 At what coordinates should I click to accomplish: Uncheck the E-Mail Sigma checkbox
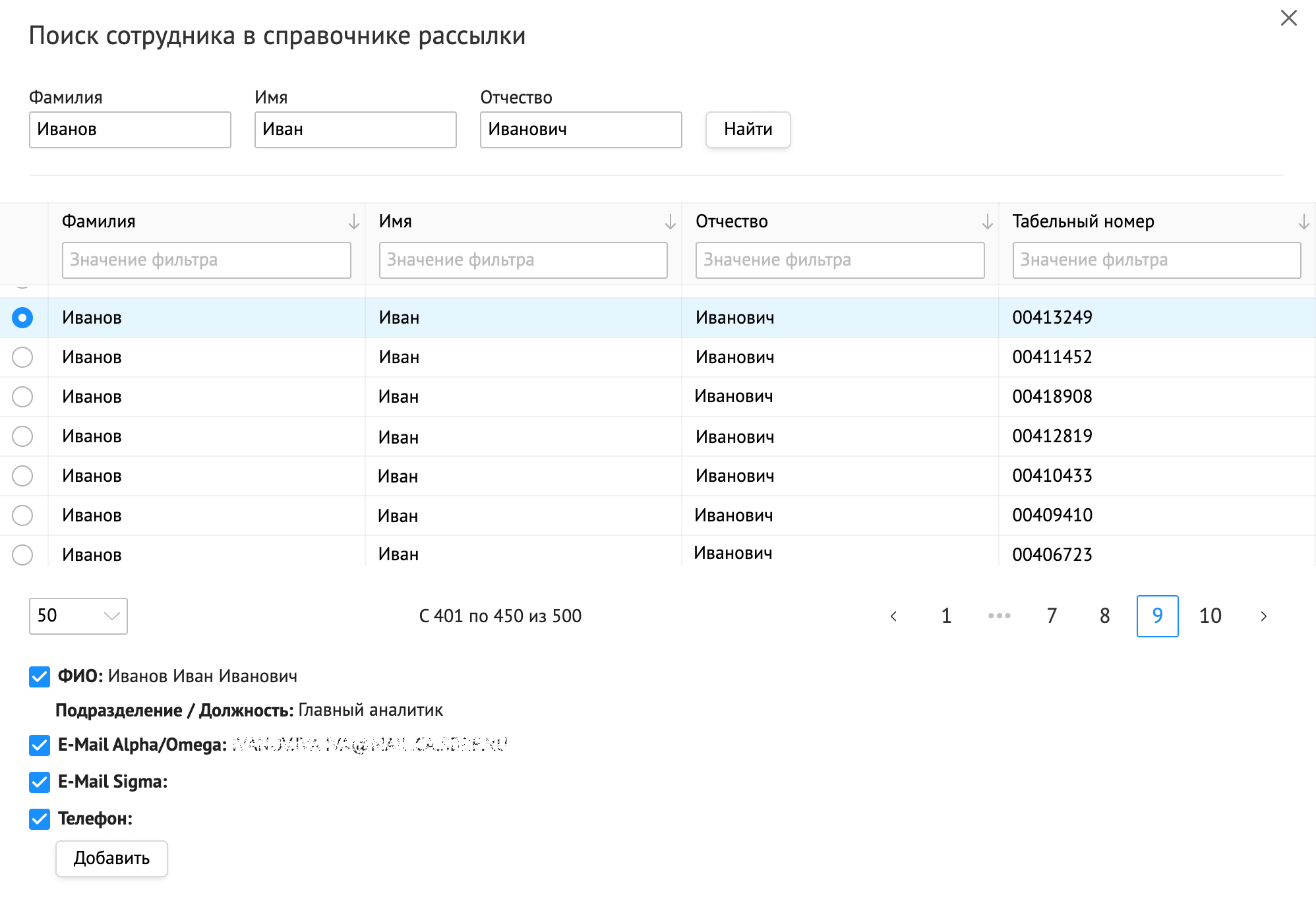pos(40,782)
